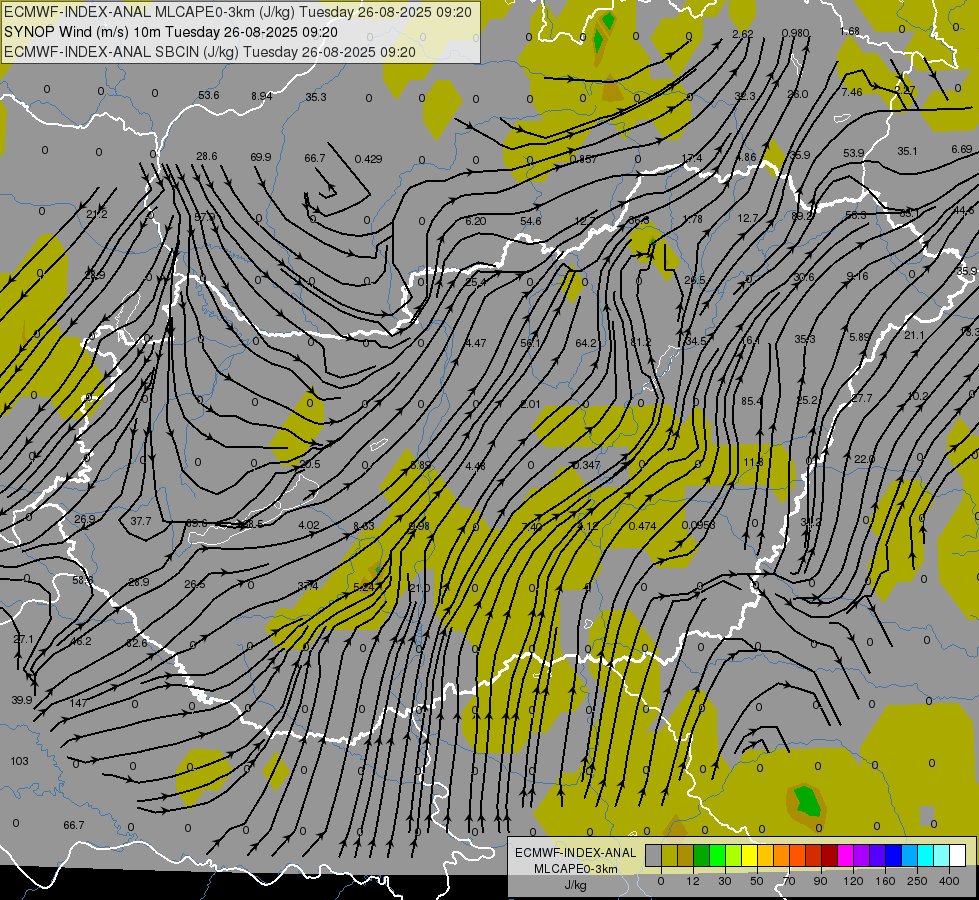The width and height of the screenshot is (979, 900).
Task: Click the dark green legend swatch right of the 12 tick
Action: click(x=702, y=856)
